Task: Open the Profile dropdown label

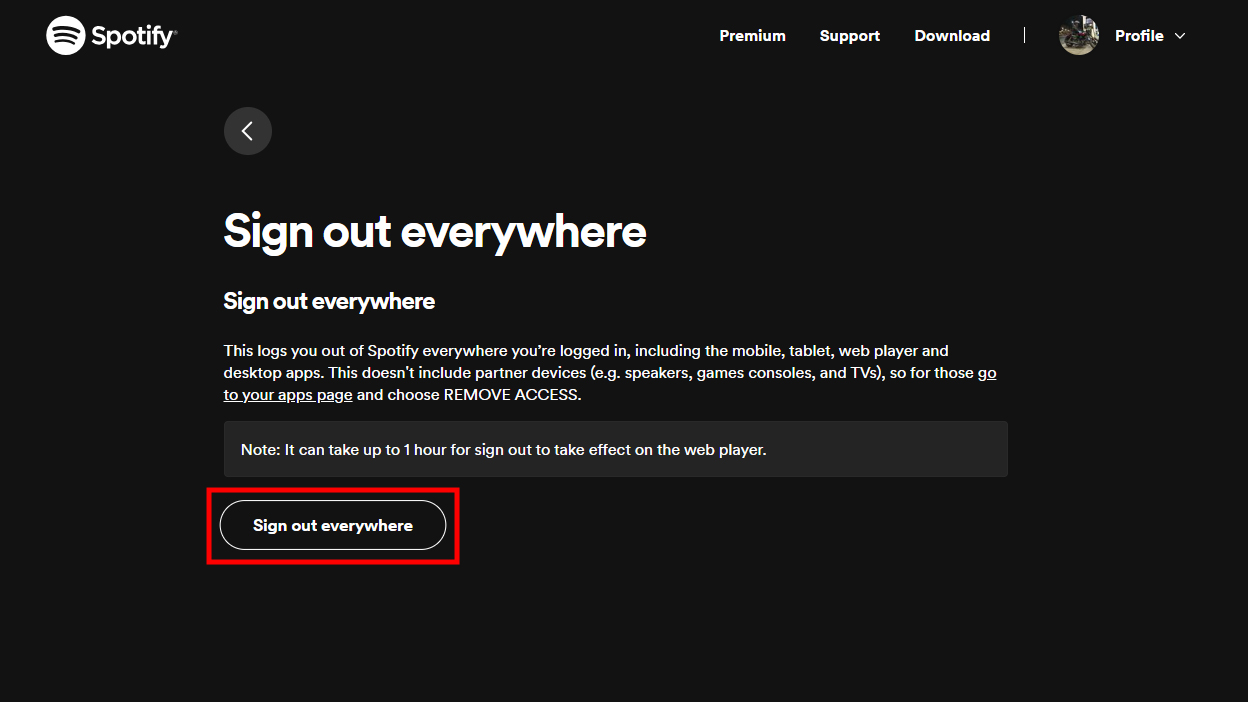Action: (1139, 36)
